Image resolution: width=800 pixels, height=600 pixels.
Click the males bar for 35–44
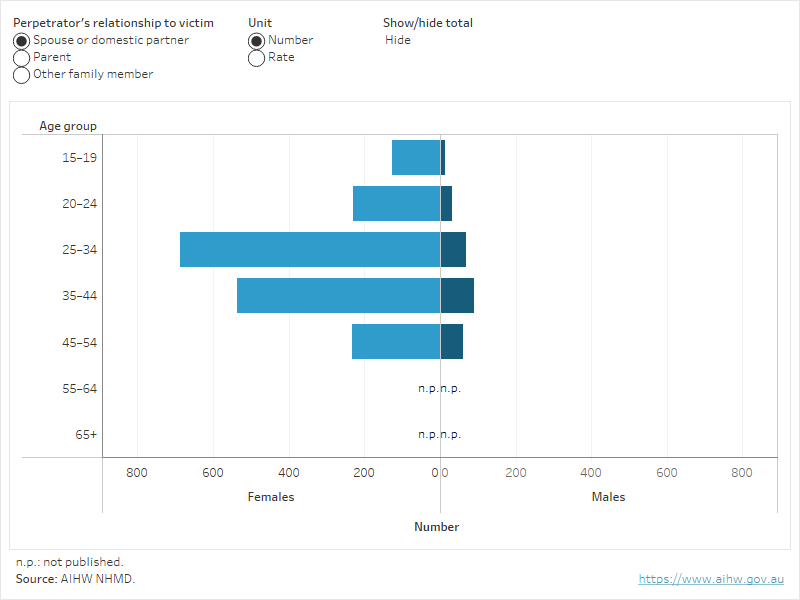[x=457, y=296]
